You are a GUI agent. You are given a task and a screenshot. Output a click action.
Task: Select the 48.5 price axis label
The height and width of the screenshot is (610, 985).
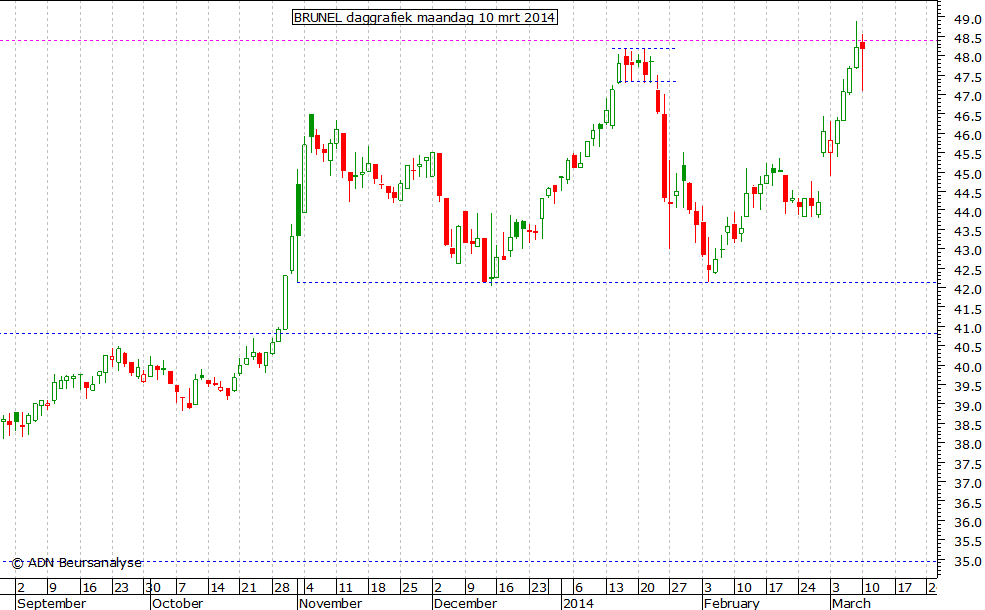click(967, 38)
